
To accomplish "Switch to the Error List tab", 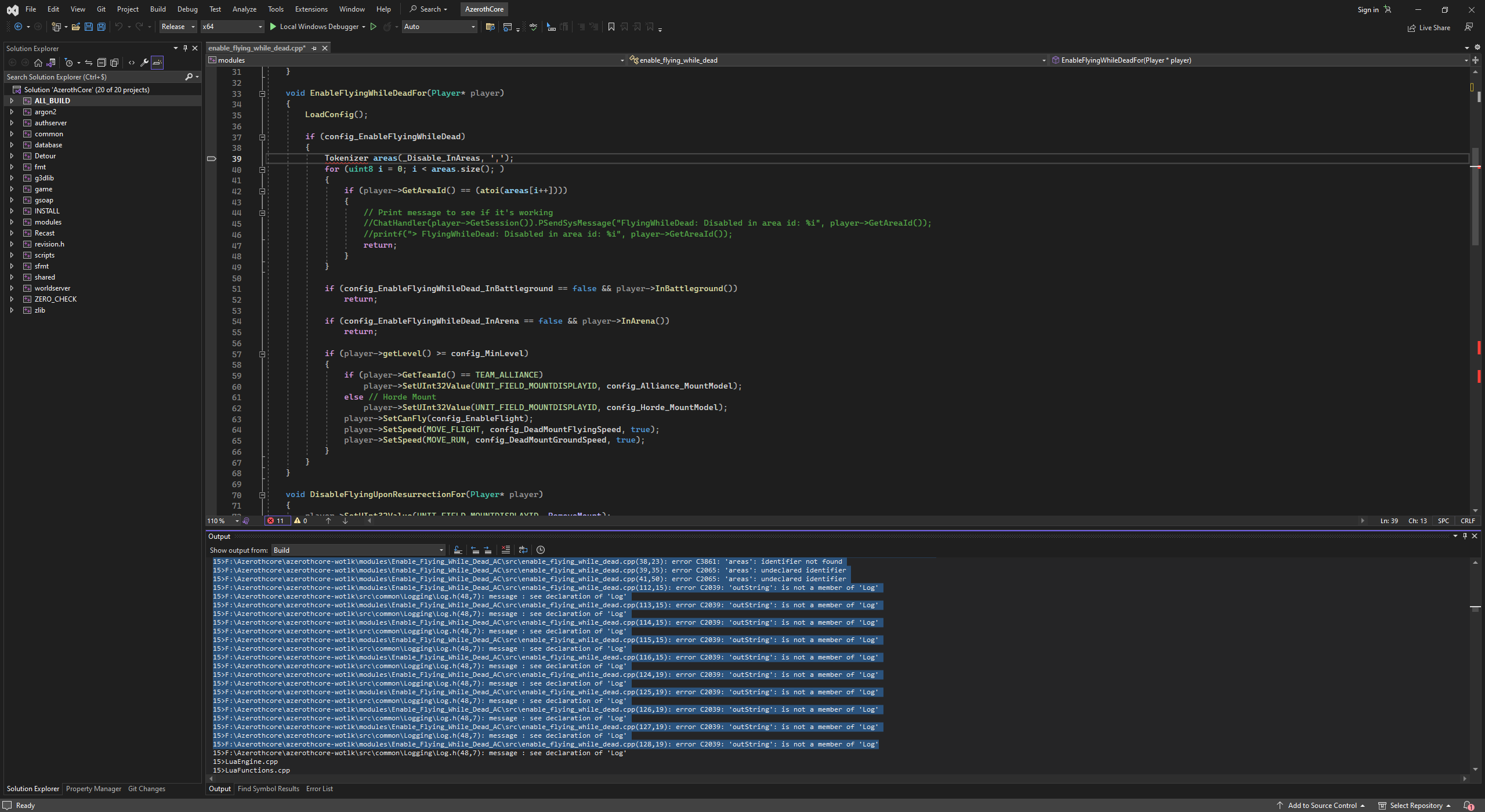I will tap(319, 789).
